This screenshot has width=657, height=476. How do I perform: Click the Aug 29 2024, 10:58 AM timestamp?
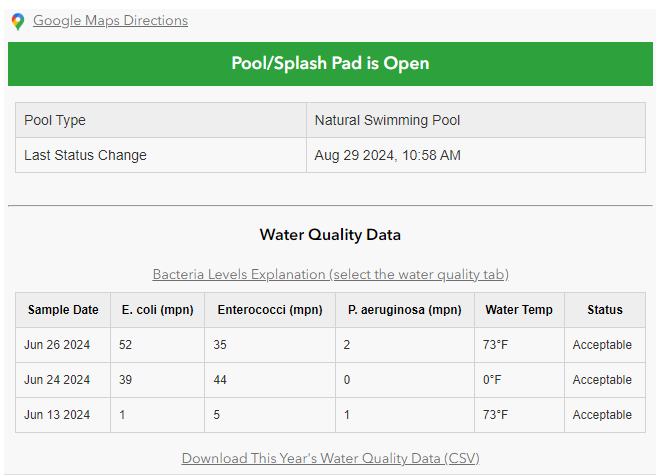387,155
